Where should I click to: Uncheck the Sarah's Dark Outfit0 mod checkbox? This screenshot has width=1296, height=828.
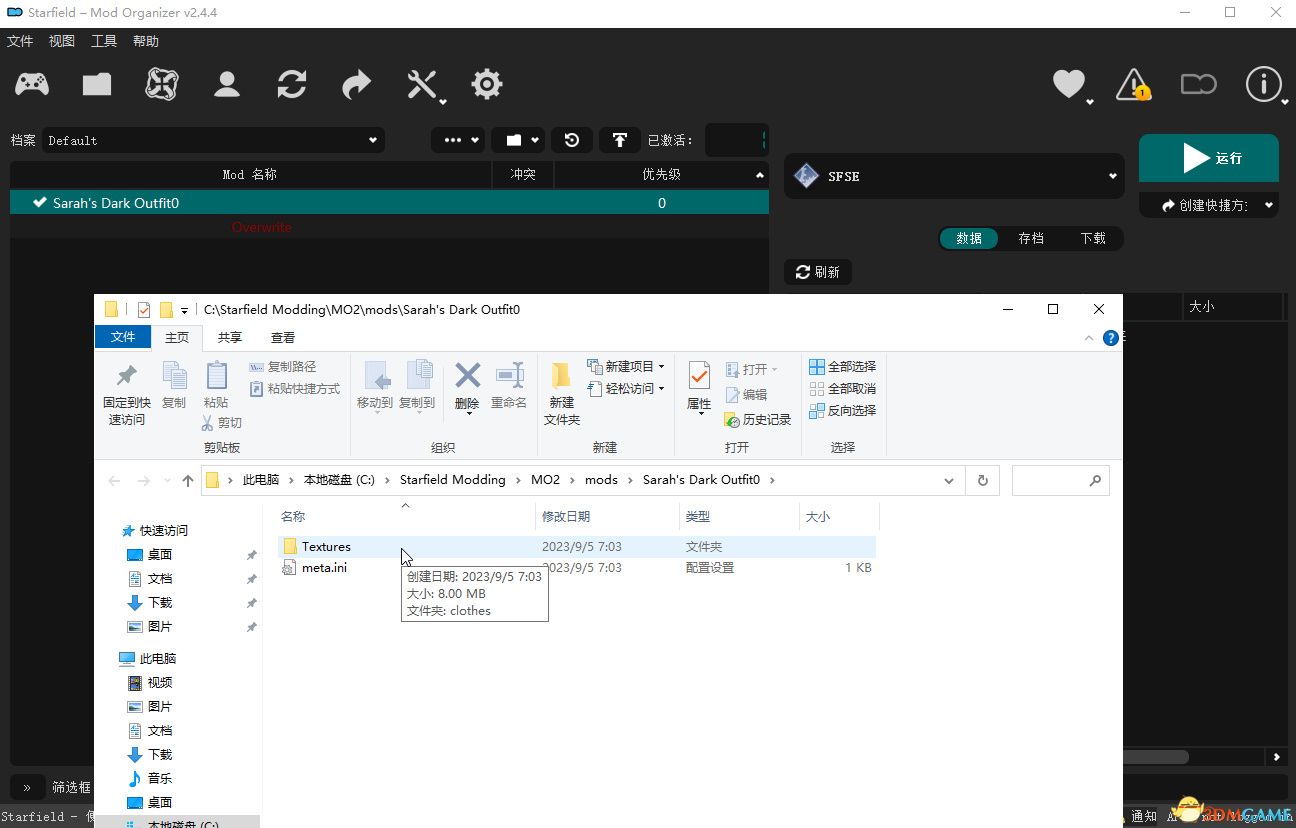point(40,203)
